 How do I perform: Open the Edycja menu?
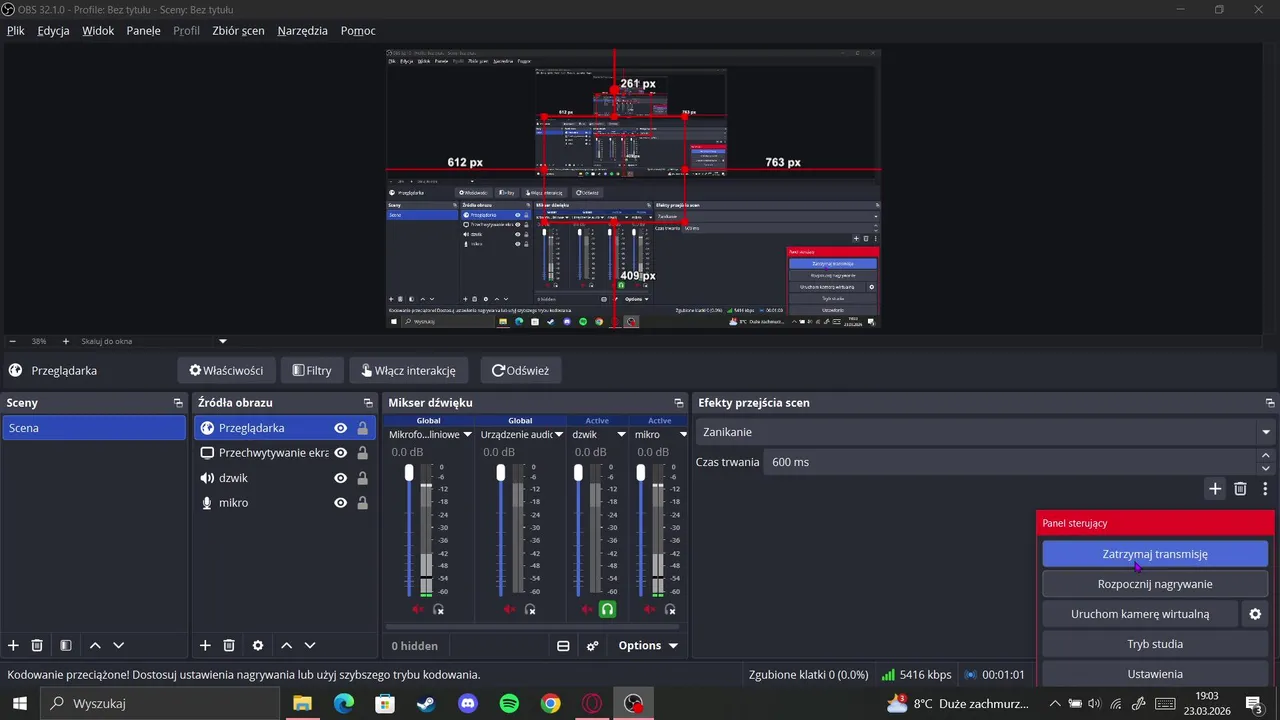pos(53,31)
